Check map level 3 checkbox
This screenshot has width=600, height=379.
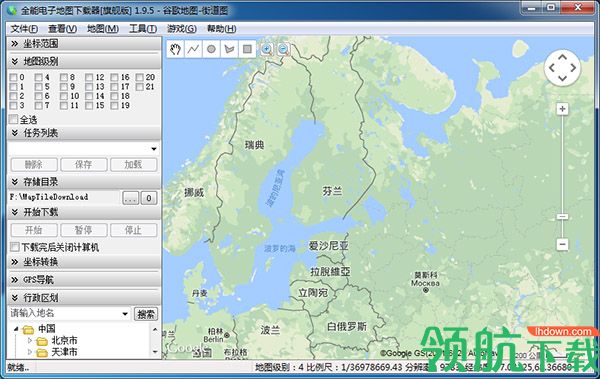(13, 106)
